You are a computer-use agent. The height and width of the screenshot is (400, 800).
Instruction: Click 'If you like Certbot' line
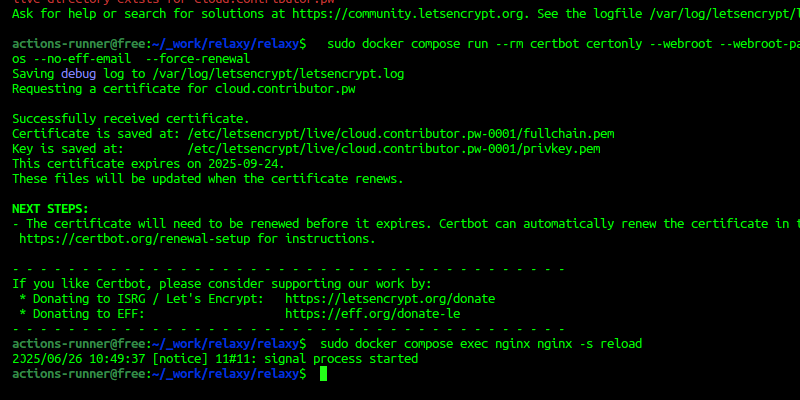pyautogui.click(x=222, y=284)
